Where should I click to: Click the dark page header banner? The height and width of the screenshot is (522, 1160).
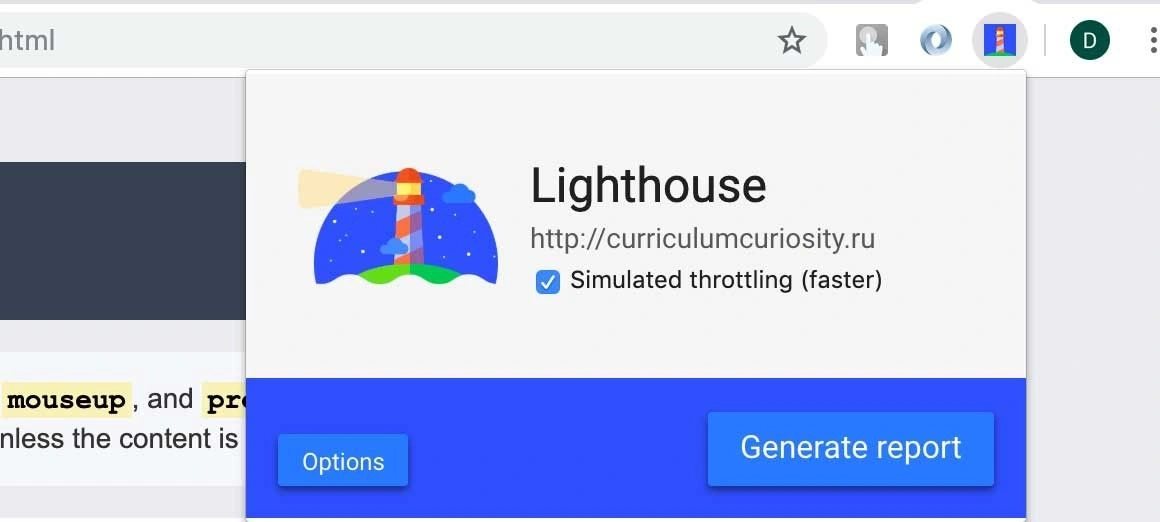[x=123, y=241]
